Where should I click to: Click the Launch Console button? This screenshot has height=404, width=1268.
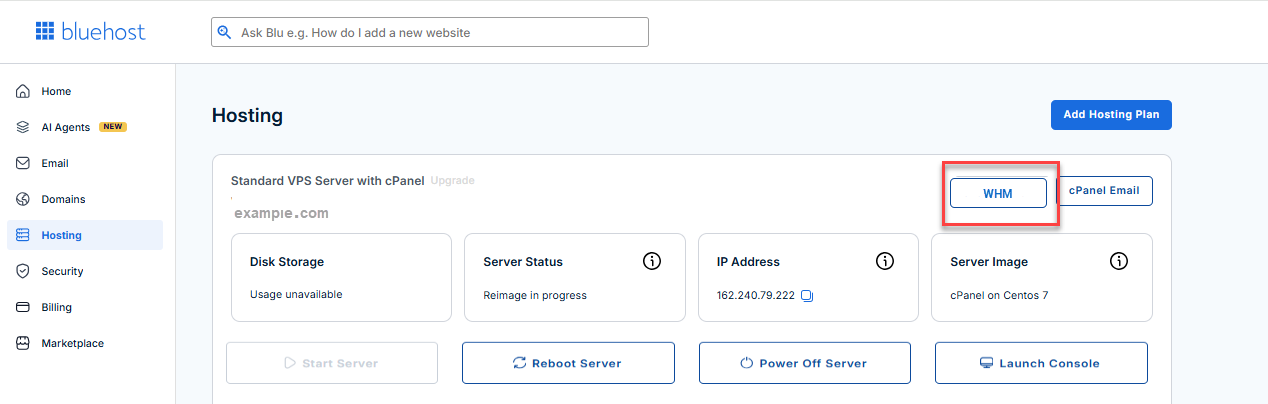point(1041,363)
